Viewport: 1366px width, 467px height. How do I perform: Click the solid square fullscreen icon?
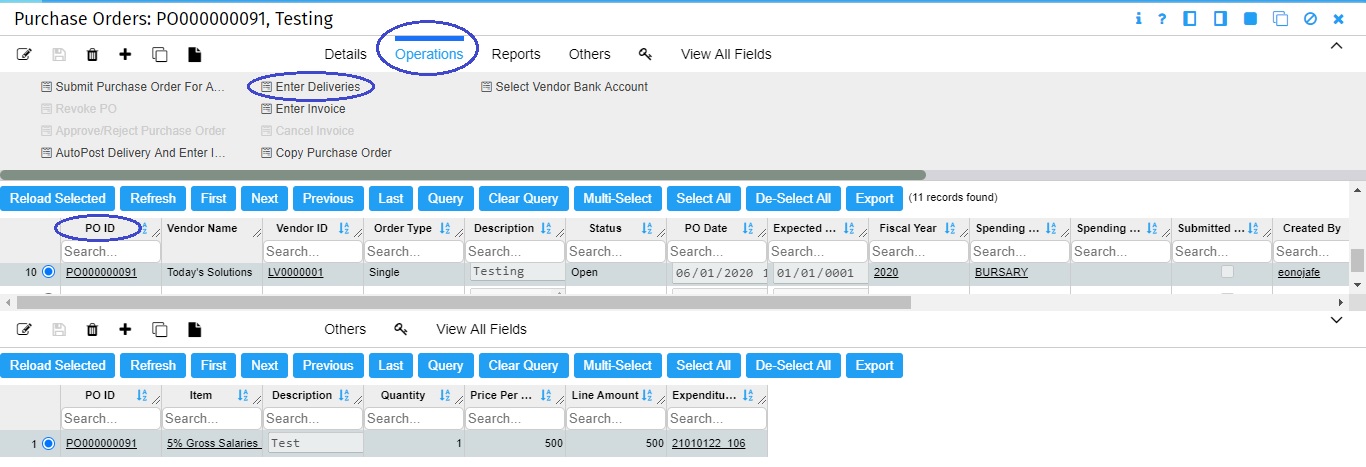1250,19
